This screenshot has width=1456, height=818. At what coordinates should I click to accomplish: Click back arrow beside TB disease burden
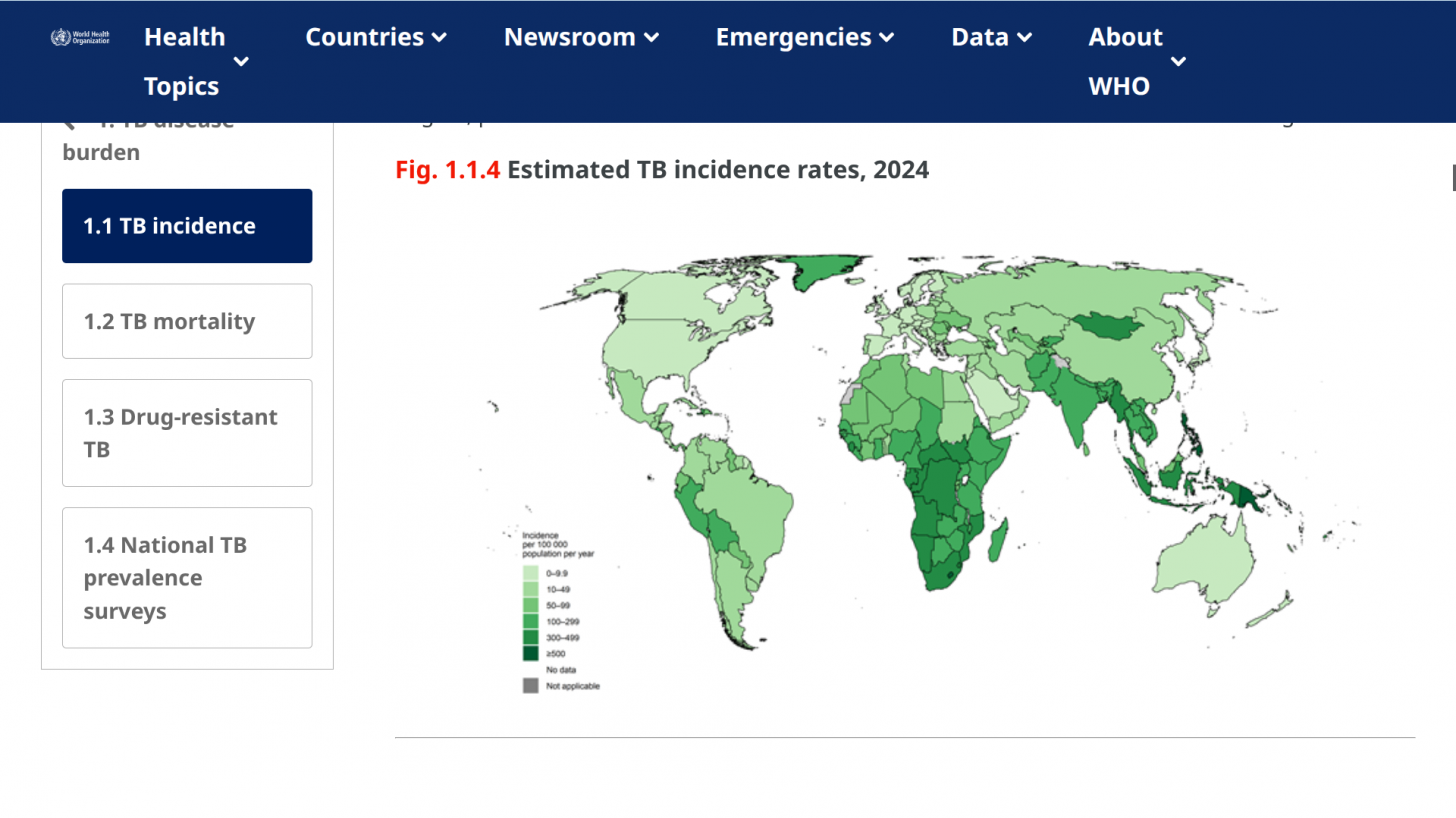click(69, 123)
